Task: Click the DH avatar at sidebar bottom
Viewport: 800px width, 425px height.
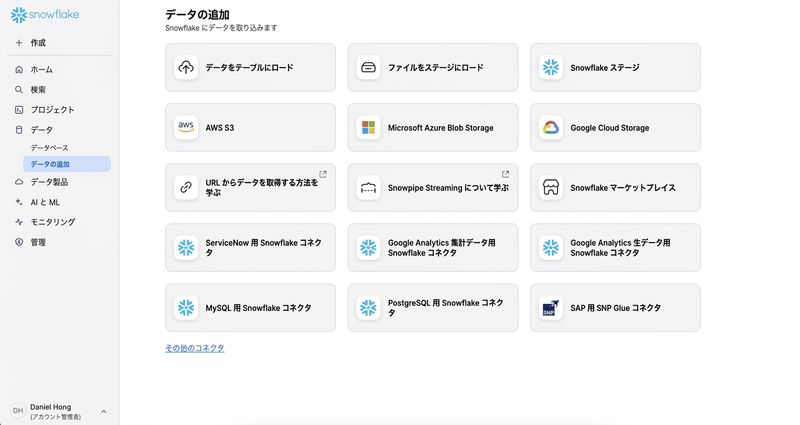Action: click(18, 411)
